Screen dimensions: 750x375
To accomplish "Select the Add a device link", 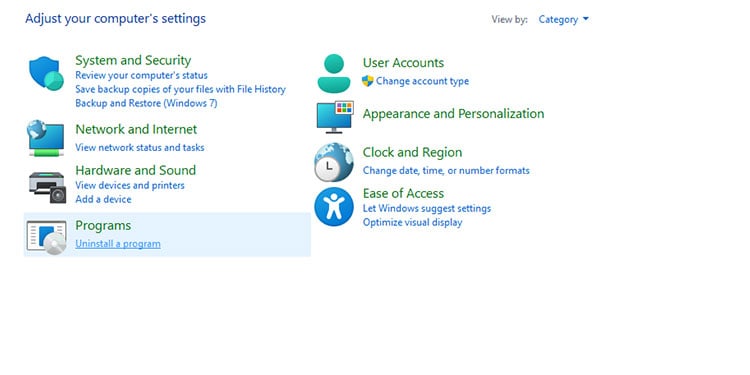I will pos(103,199).
